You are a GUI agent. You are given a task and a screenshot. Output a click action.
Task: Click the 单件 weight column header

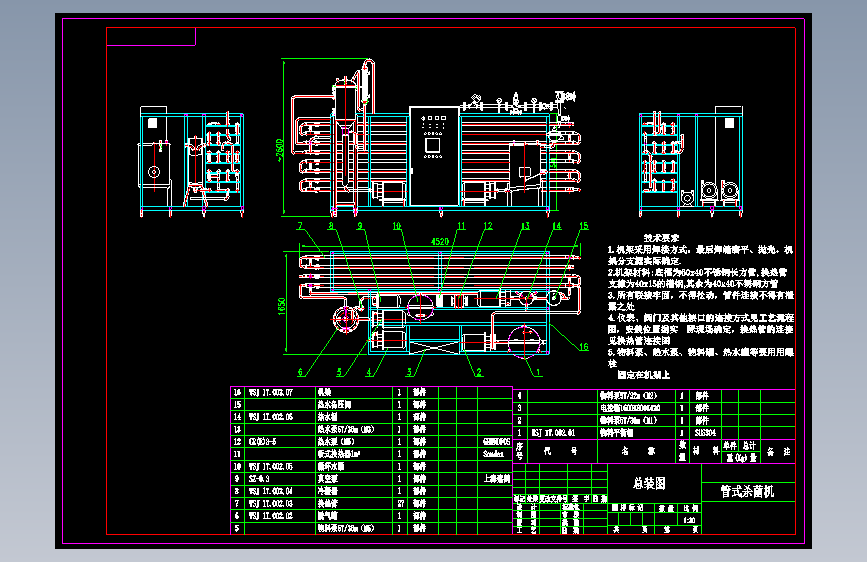click(x=730, y=445)
